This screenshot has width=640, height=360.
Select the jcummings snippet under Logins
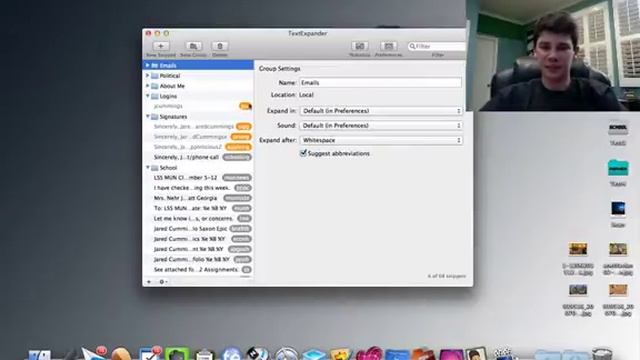click(x=198, y=106)
